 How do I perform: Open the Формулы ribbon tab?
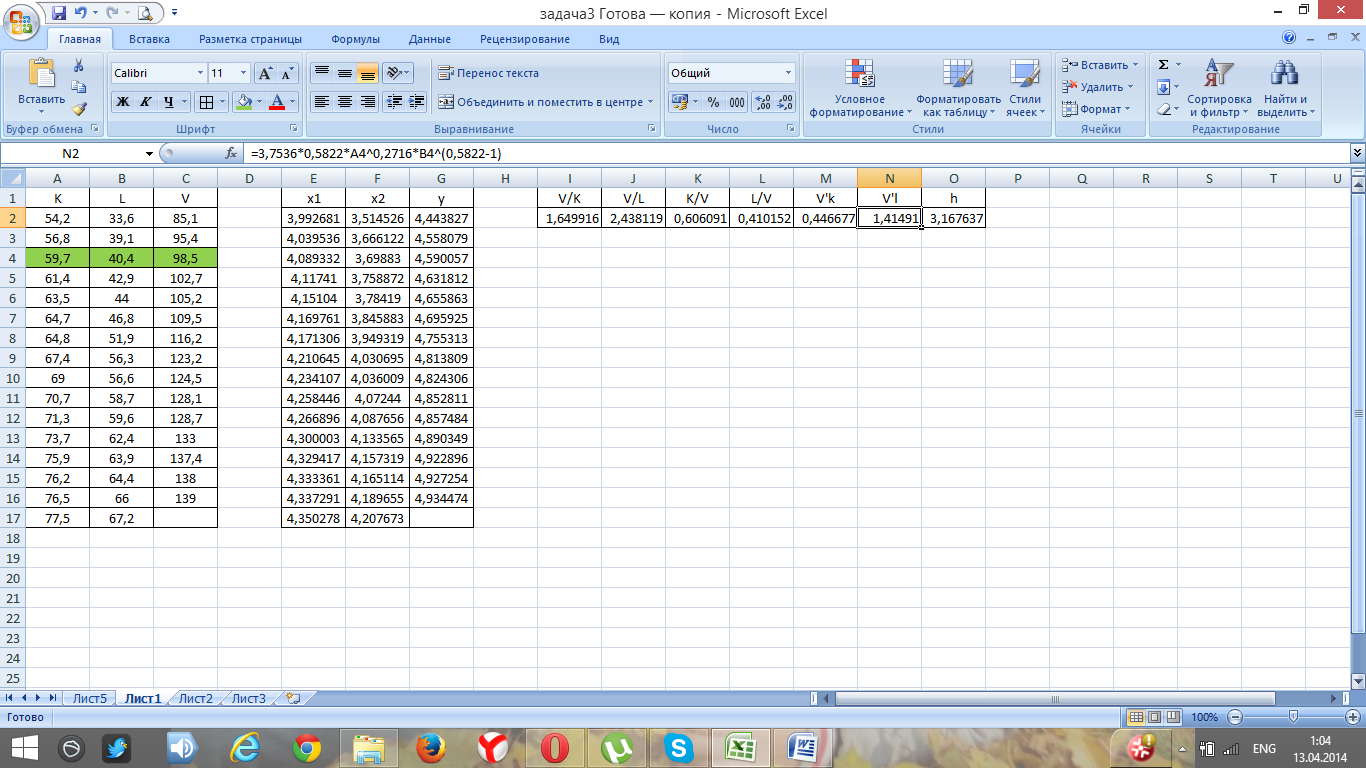point(355,39)
